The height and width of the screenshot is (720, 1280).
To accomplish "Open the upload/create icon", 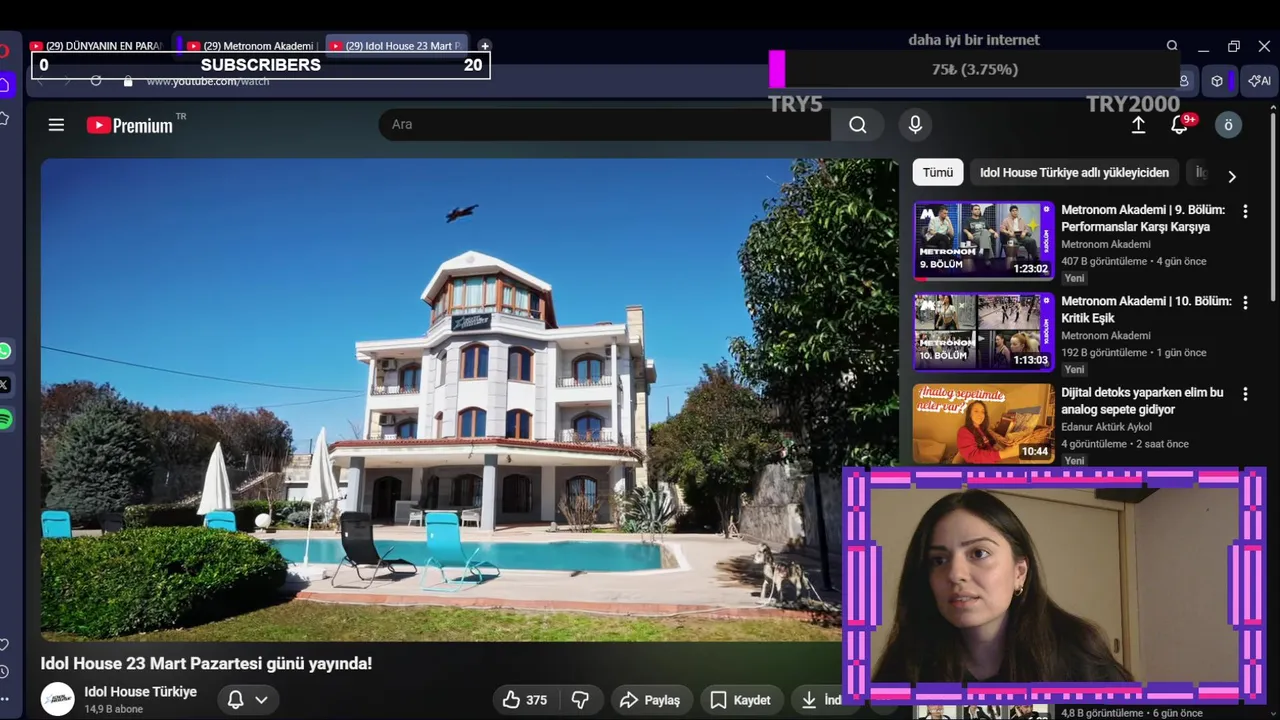I will [1138, 124].
